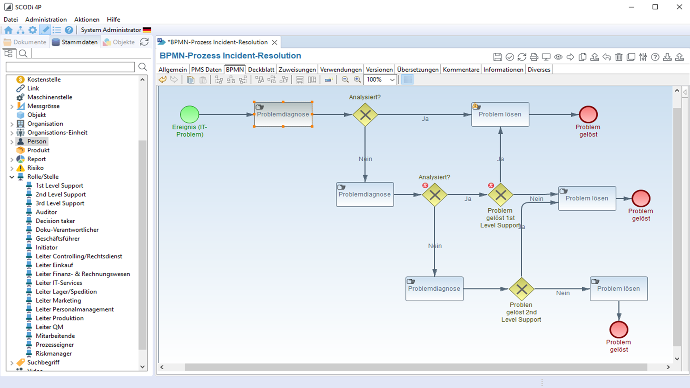The width and height of the screenshot is (690, 388).
Task: Open the Datei menu
Action: [x=11, y=19]
